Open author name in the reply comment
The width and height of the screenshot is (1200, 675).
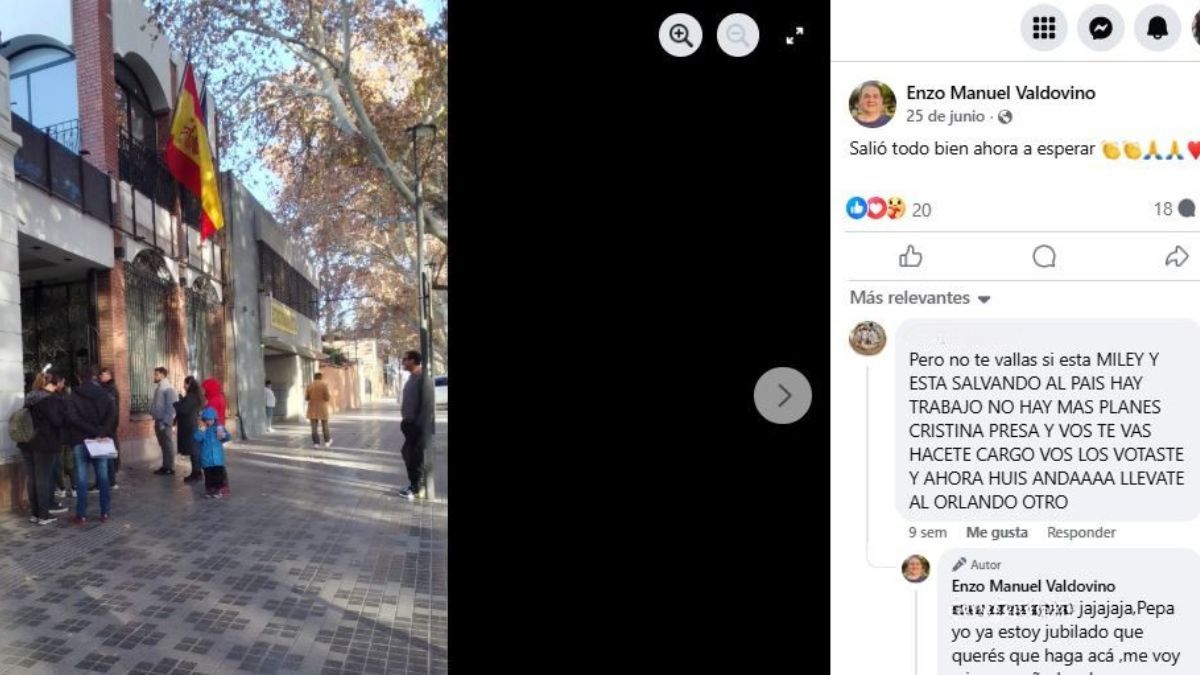[x=1033, y=586]
